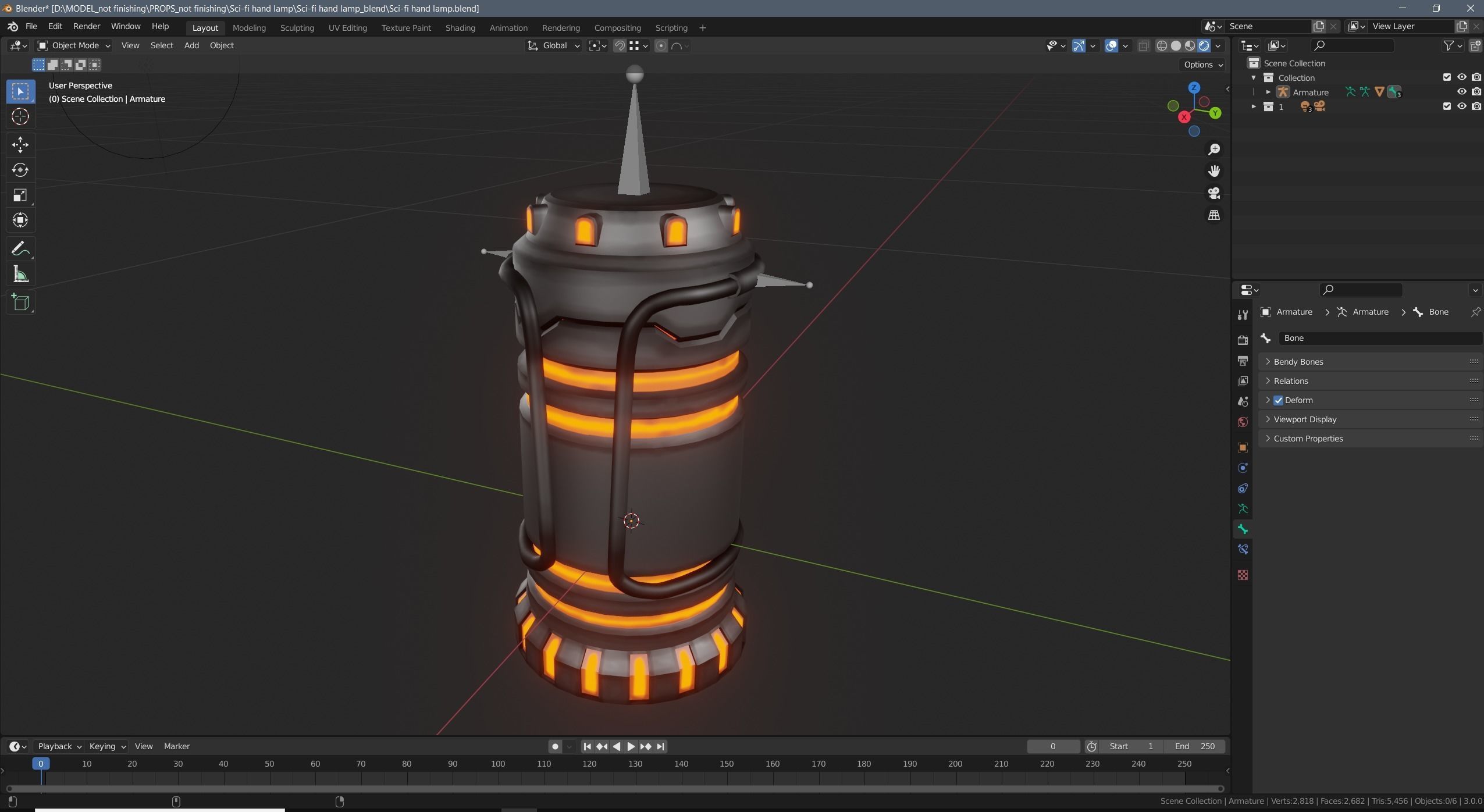Open the Object Data armature properties tab
1484x812 pixels.
[x=1243, y=508]
